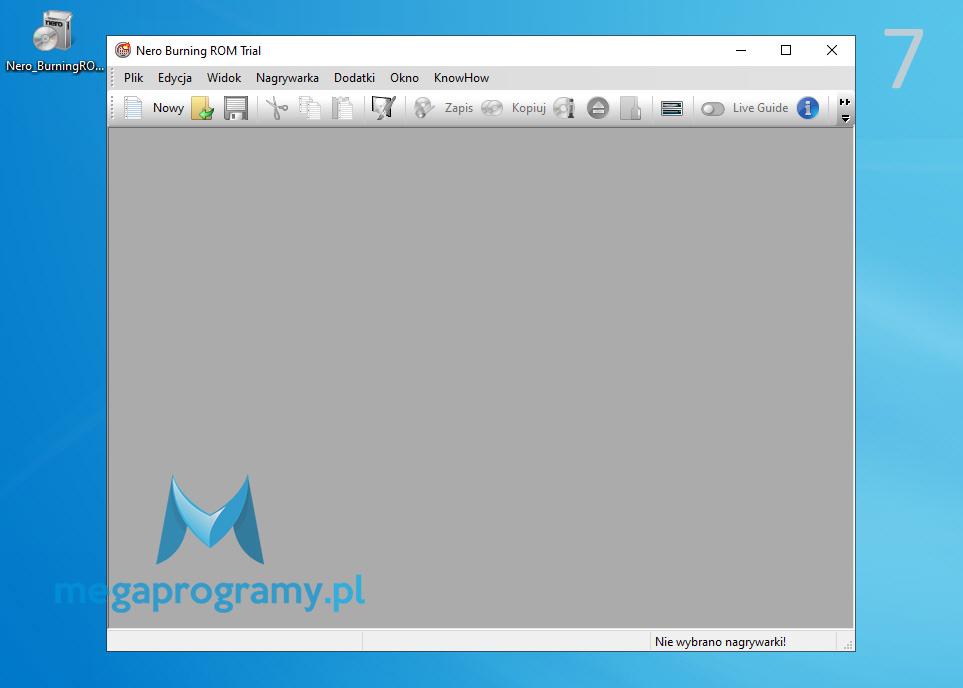Viewport: 963px width, 688px height.
Task: Close the Nero Burning ROM Trial window
Action: pyautogui.click(x=832, y=50)
